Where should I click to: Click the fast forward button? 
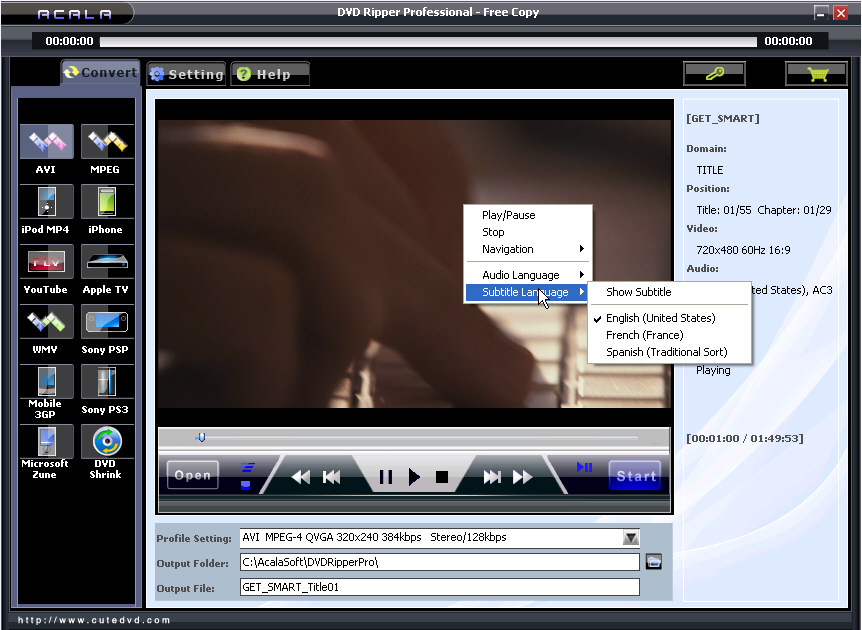pyautogui.click(x=522, y=477)
